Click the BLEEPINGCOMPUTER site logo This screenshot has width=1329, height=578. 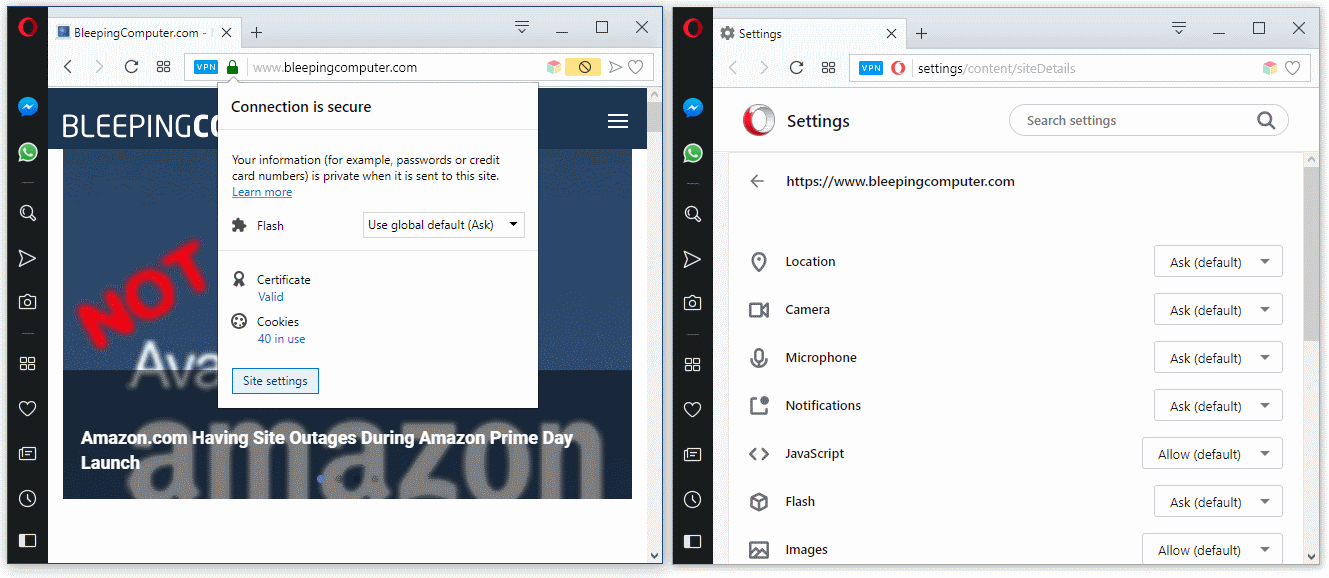[140, 125]
